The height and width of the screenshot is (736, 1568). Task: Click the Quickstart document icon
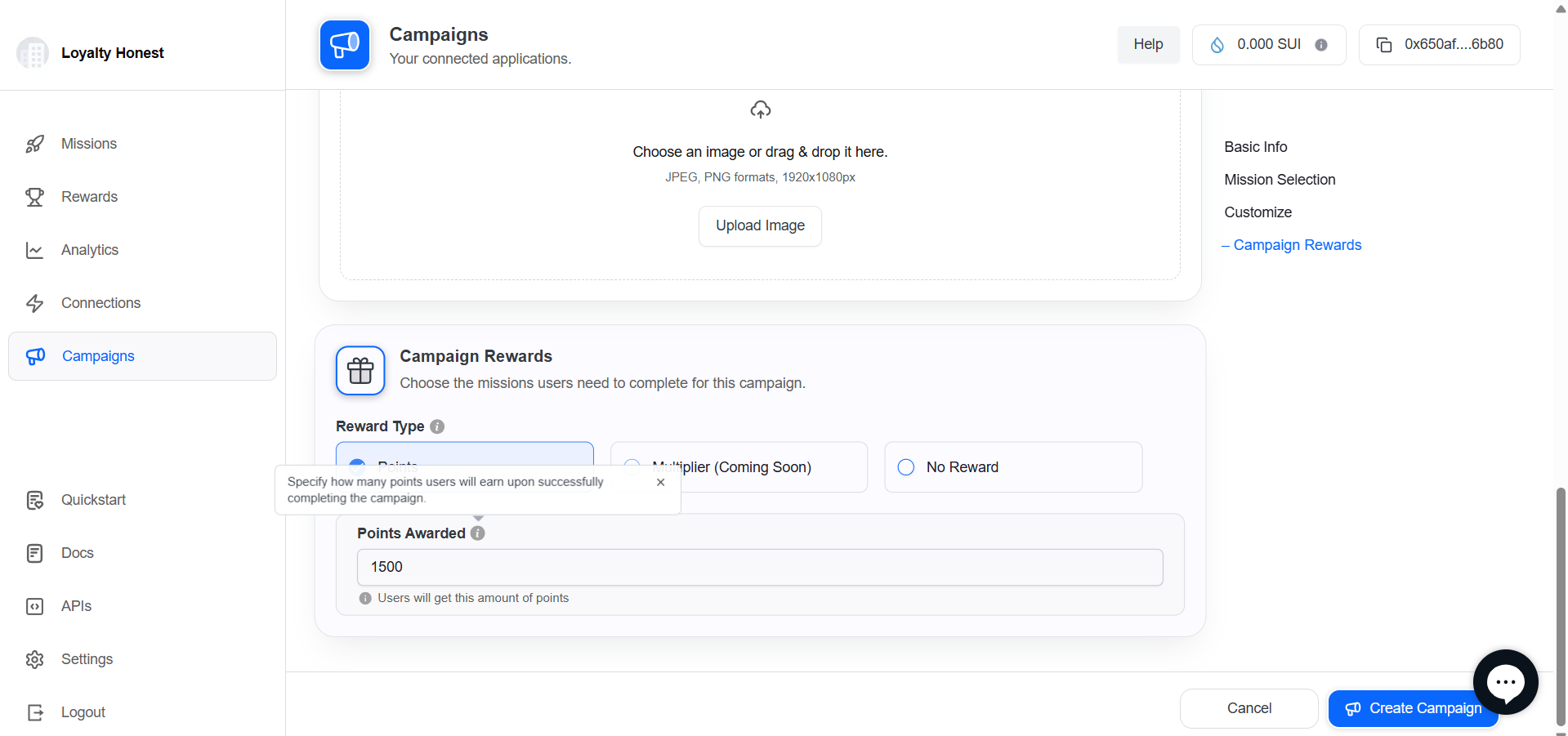(34, 500)
